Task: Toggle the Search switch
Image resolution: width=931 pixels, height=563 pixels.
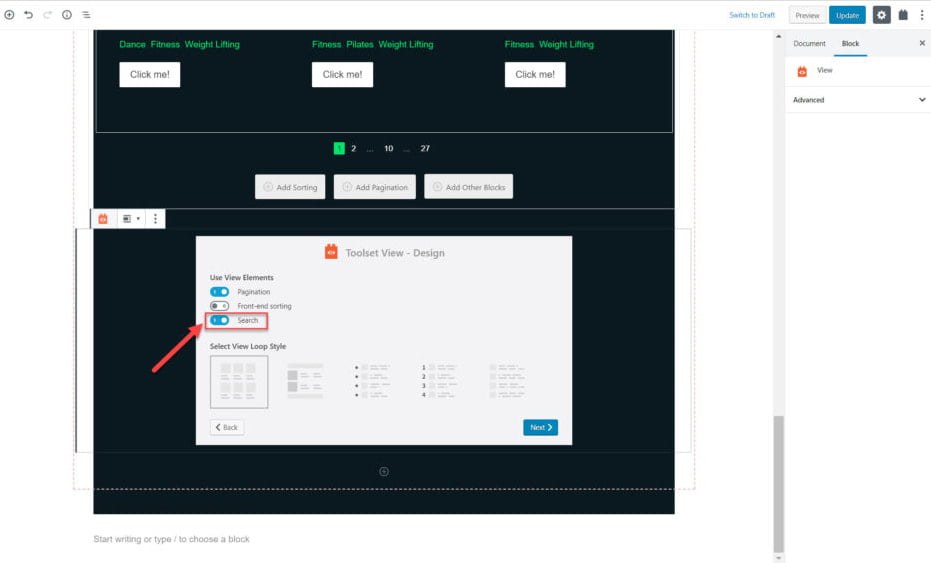Action: click(220, 320)
